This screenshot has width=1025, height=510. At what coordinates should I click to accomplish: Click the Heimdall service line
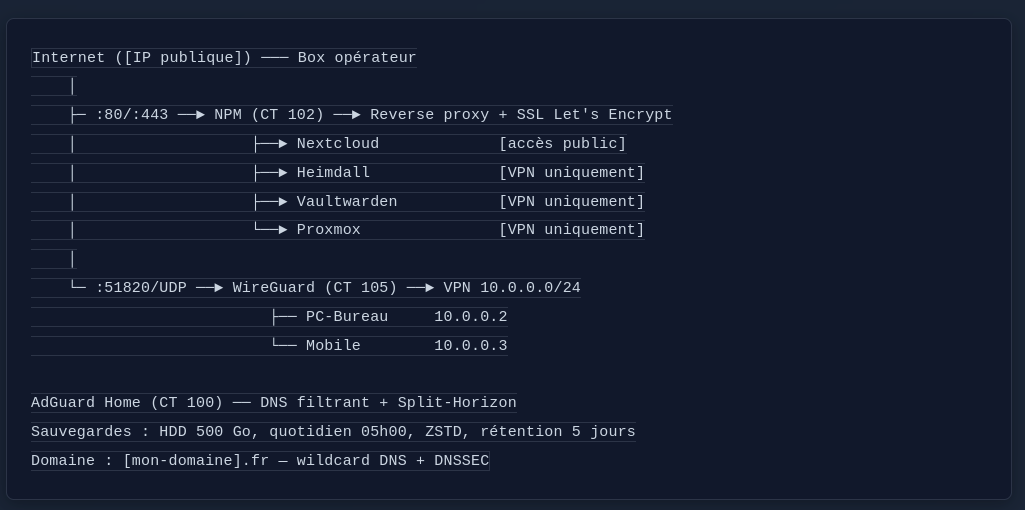tap(333, 173)
